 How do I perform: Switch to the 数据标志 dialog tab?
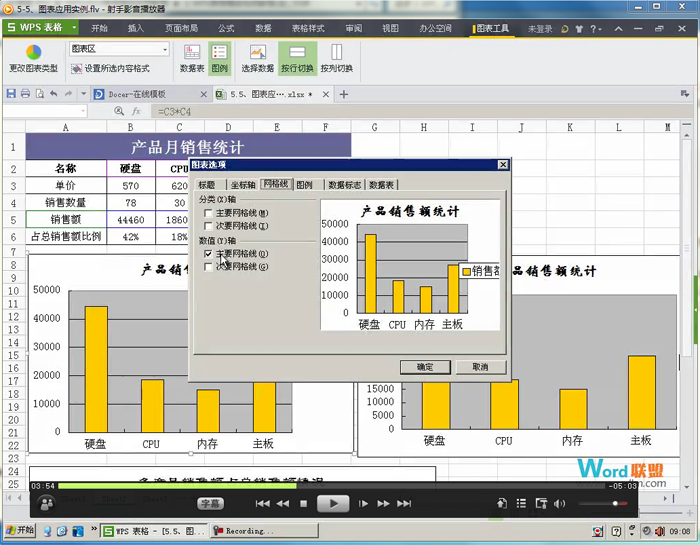[x=345, y=185]
